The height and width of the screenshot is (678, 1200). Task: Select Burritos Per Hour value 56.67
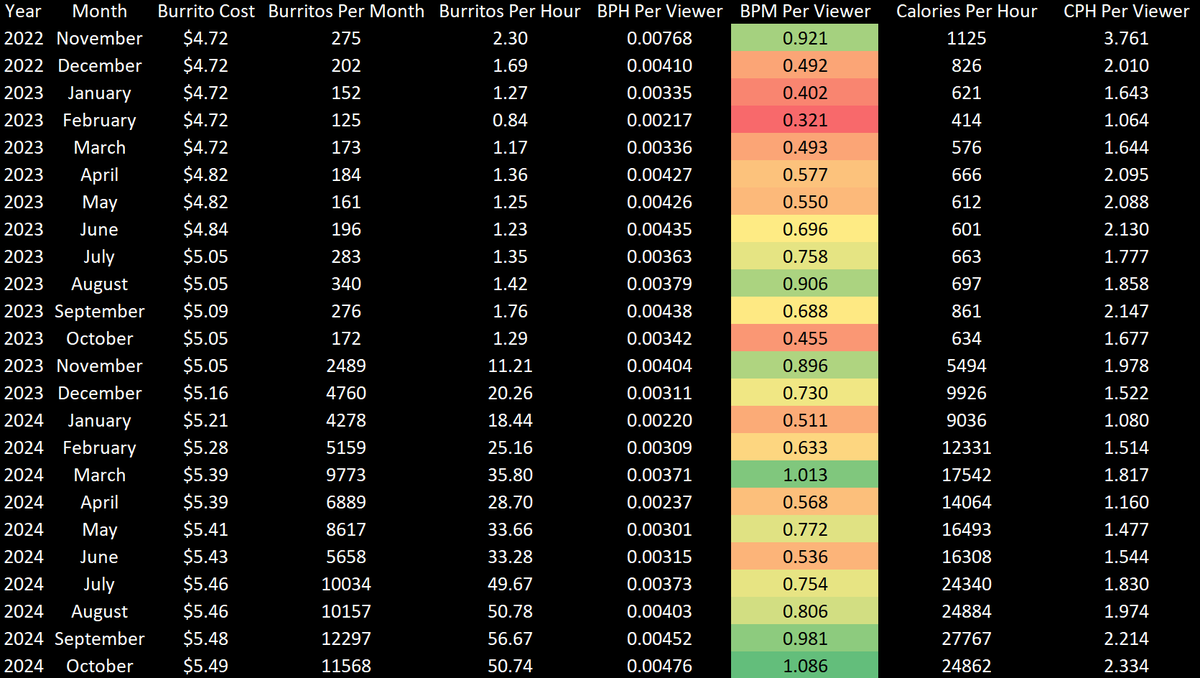[x=510, y=639]
